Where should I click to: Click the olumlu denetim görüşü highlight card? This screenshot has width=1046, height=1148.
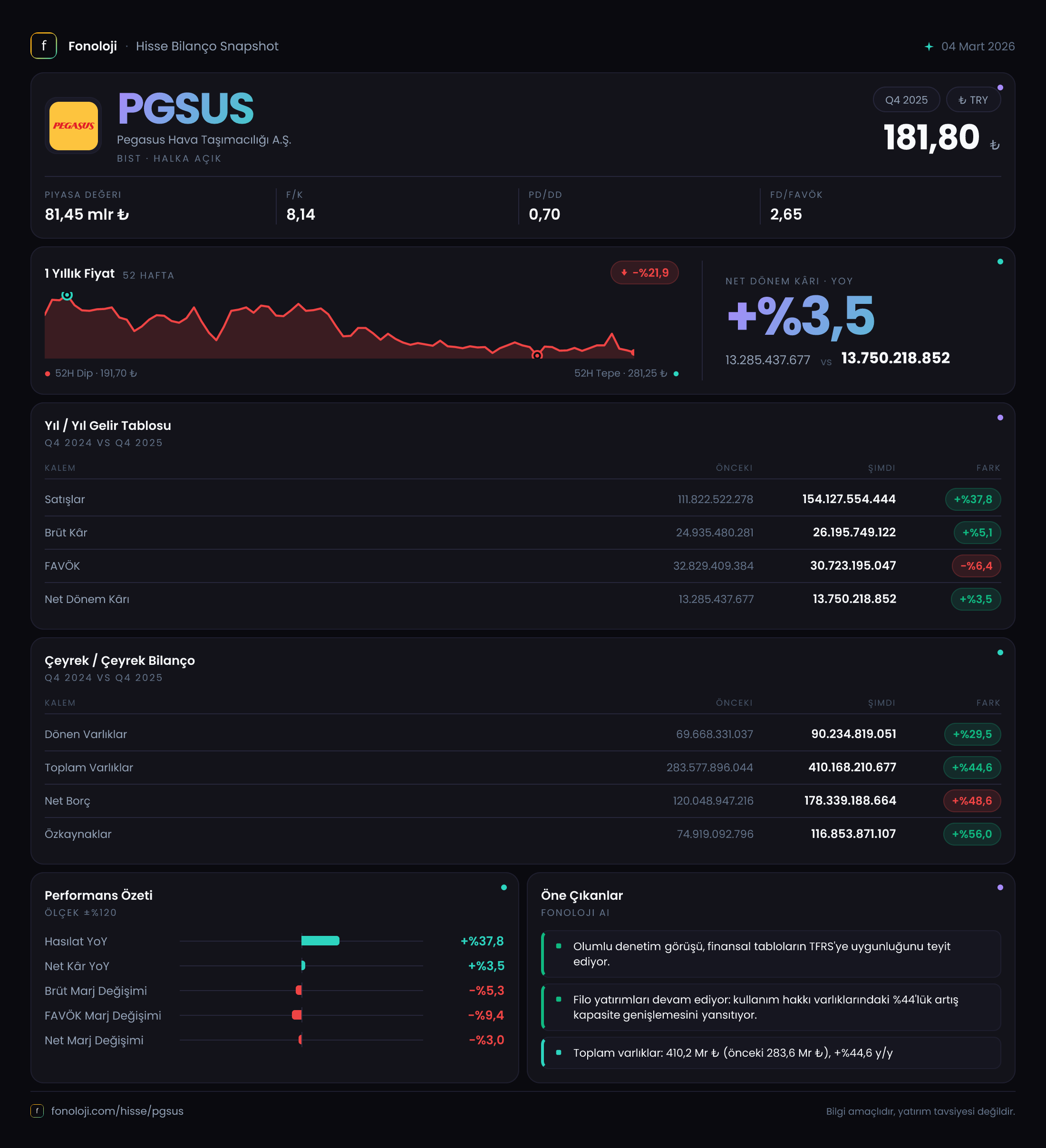pos(771,954)
